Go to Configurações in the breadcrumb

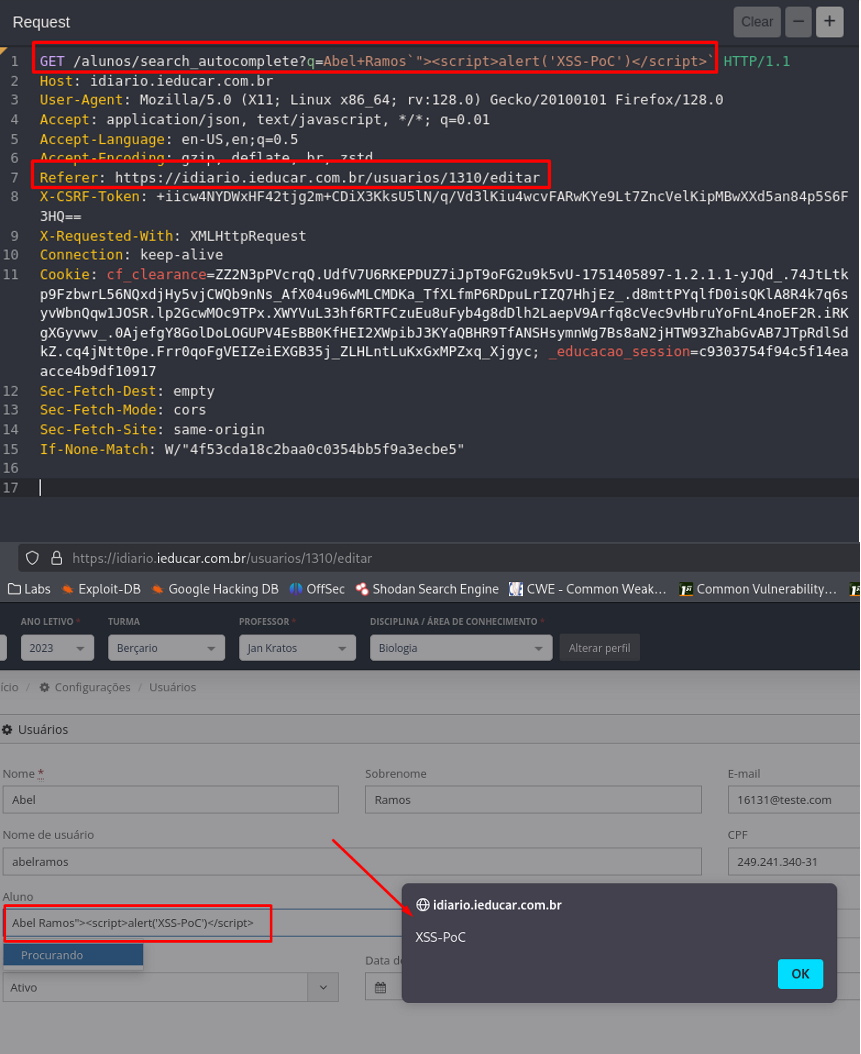(85, 687)
